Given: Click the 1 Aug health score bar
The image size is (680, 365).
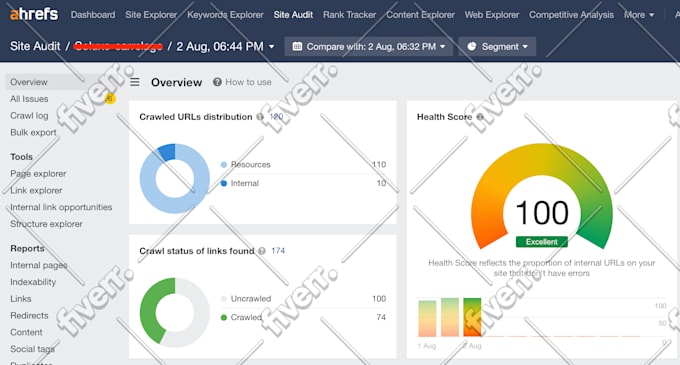Looking at the screenshot, I should (427, 319).
